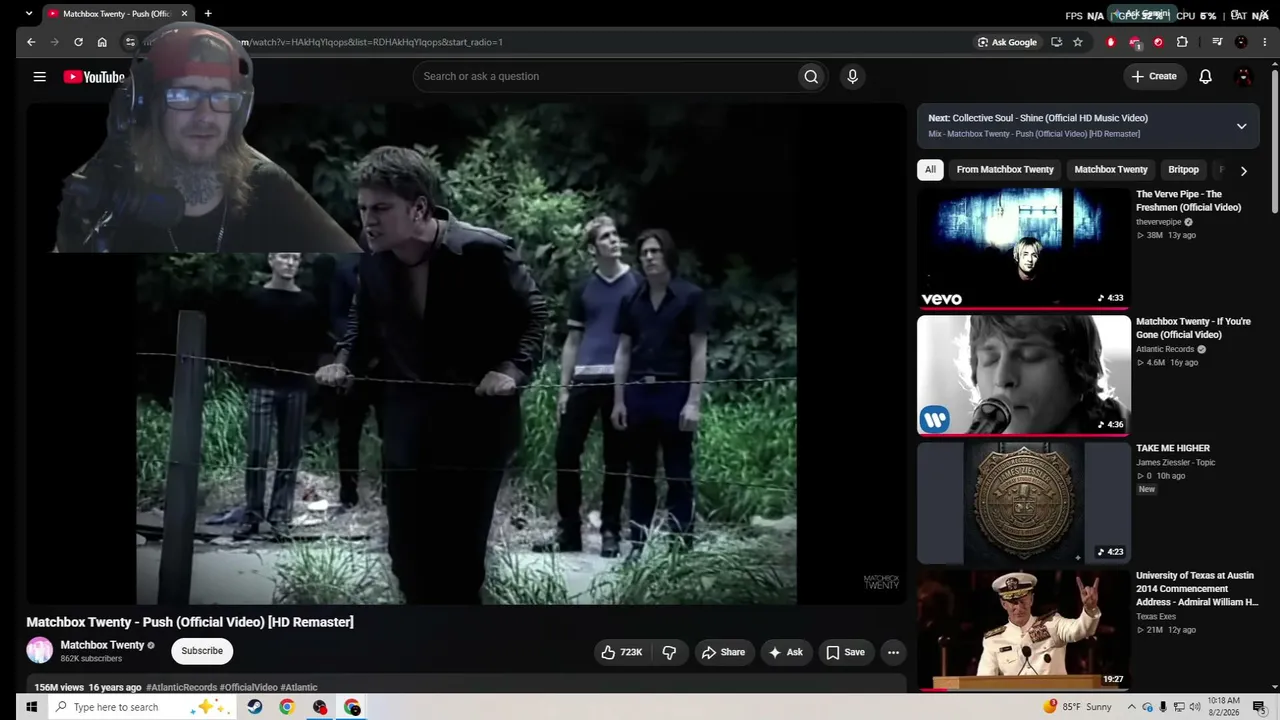This screenshot has height=720, width=1280.
Task: Expand the Mix playlist panel
Action: point(1241,126)
